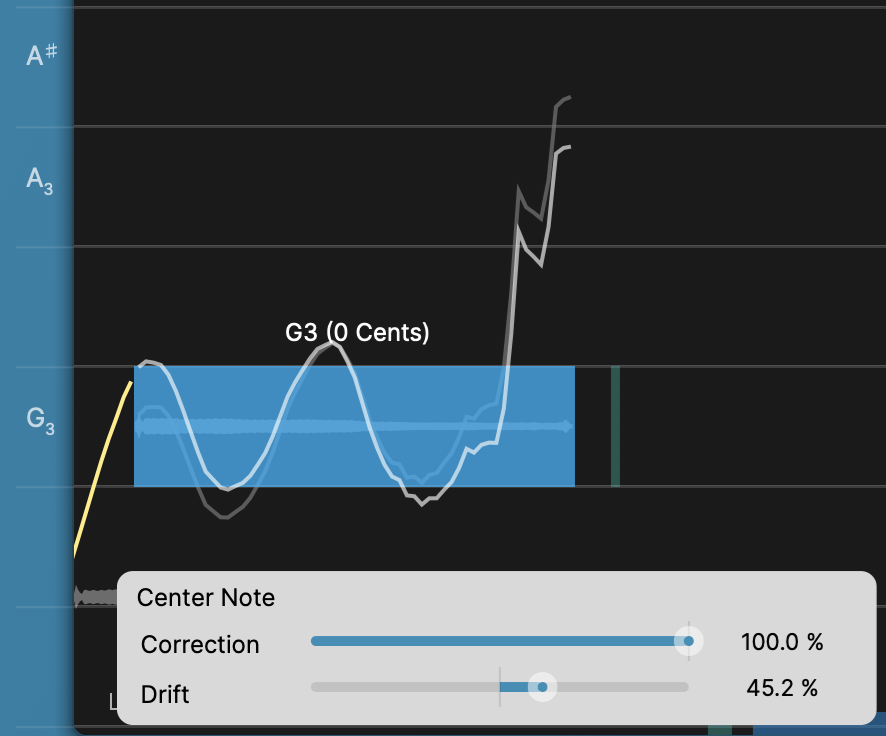886x736 pixels.
Task: Click the Drift slider handle
Action: pos(542,687)
